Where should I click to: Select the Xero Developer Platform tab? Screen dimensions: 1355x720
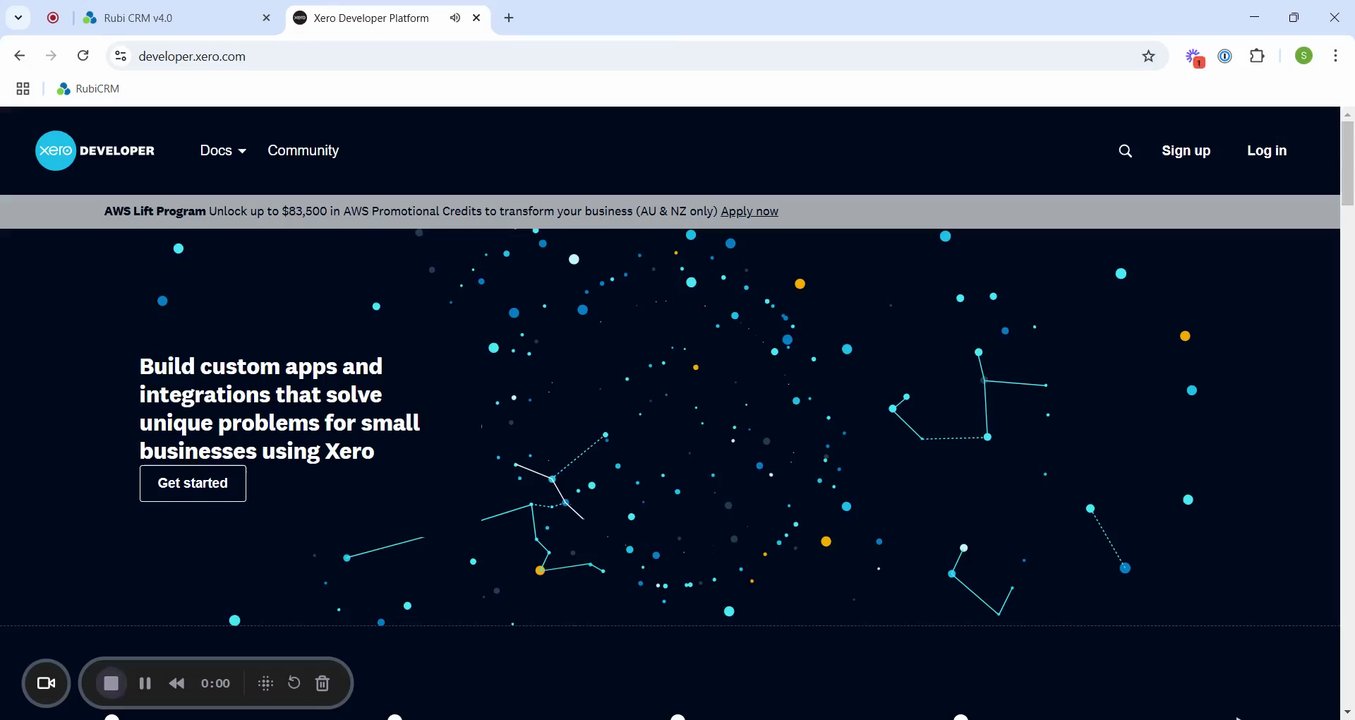[388, 18]
